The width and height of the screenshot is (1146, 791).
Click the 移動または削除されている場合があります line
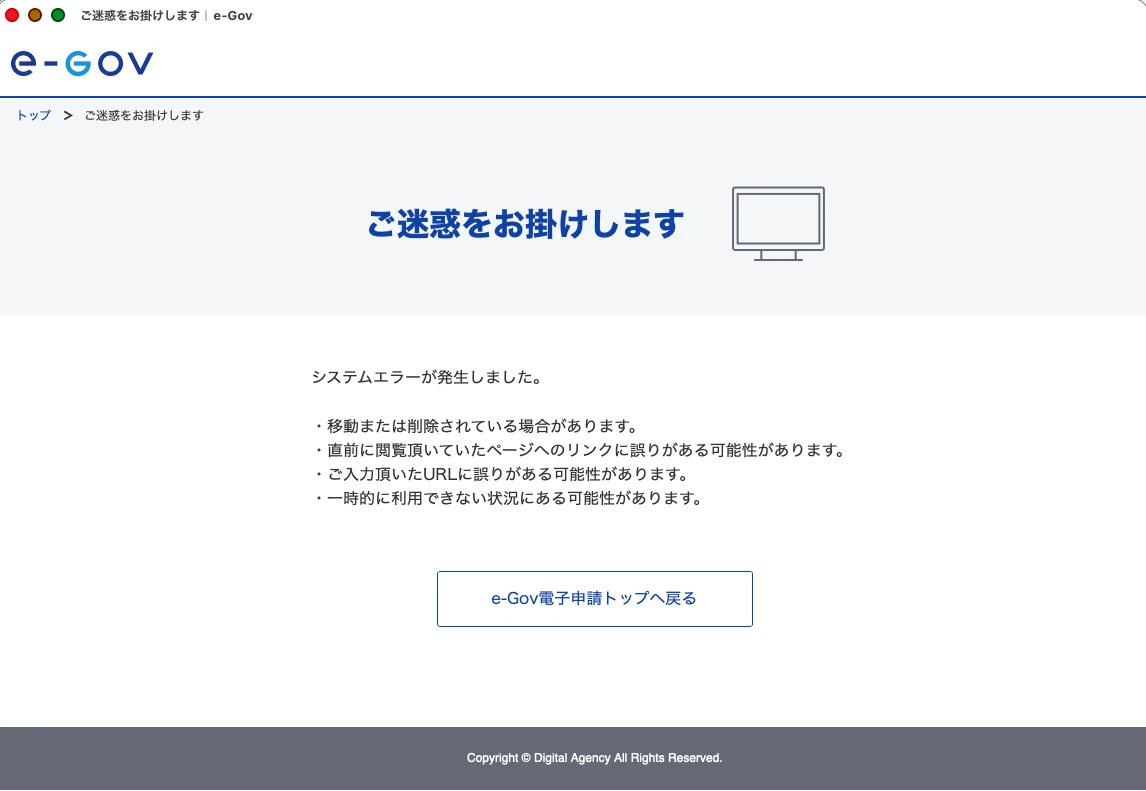pos(477,425)
